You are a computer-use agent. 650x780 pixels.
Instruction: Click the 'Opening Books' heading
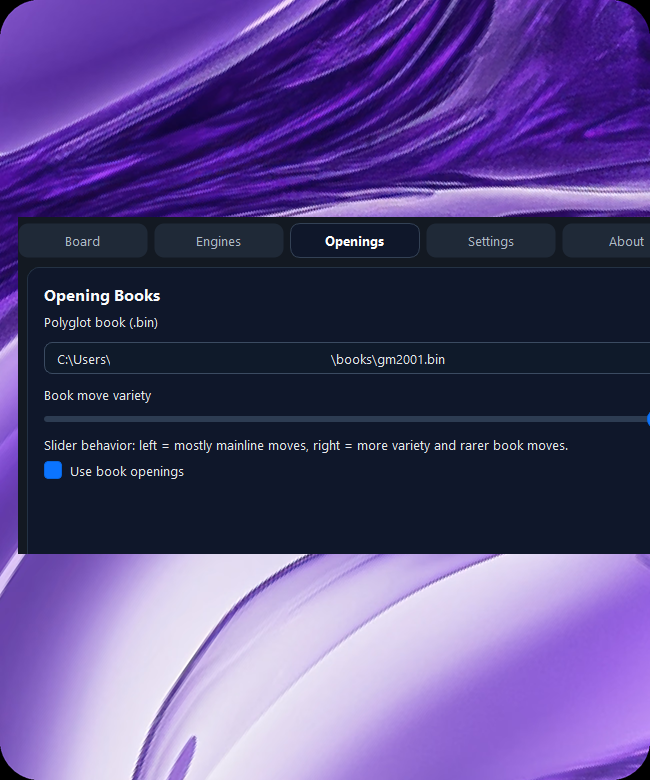click(x=102, y=295)
